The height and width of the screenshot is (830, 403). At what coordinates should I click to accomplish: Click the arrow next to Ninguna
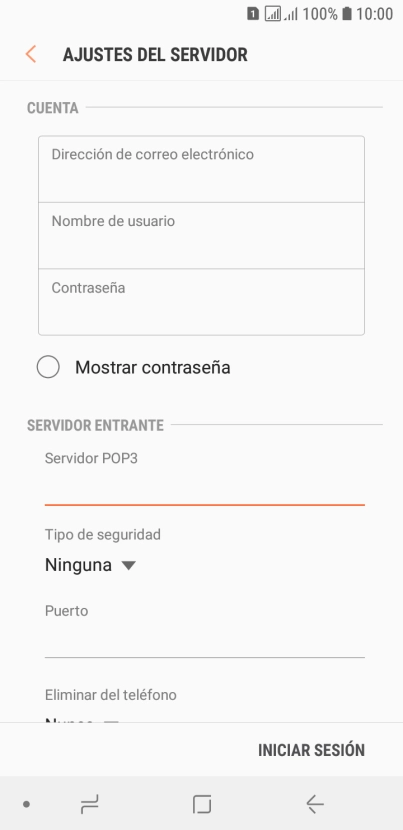(128, 565)
